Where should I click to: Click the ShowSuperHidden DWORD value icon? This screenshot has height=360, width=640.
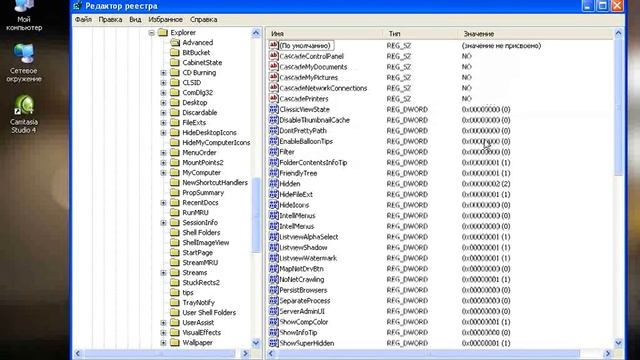coord(273,343)
